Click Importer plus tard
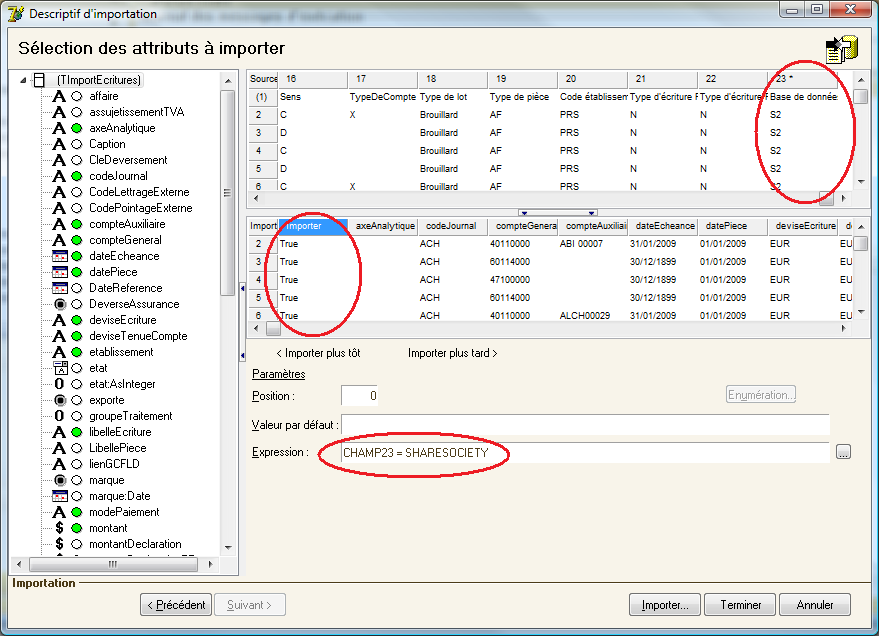 (452, 353)
